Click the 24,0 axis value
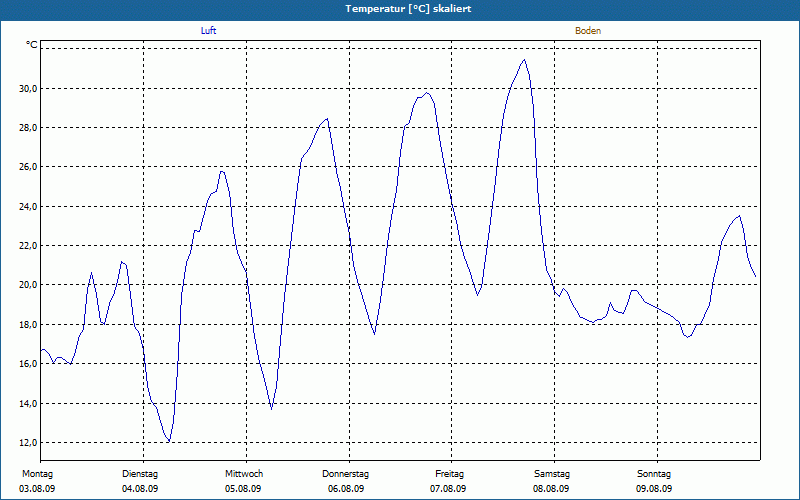Viewport: 800px width, 500px height. pos(29,207)
